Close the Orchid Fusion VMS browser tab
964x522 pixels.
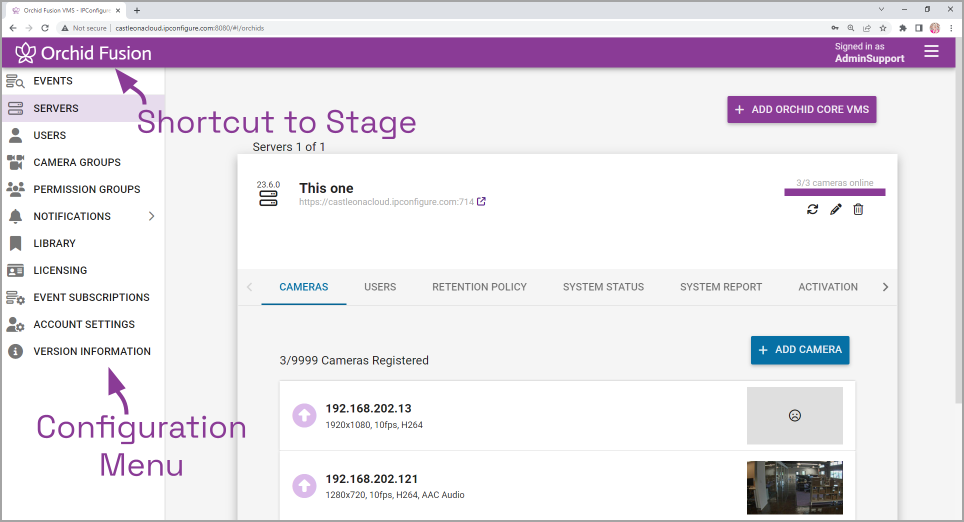(118, 10)
